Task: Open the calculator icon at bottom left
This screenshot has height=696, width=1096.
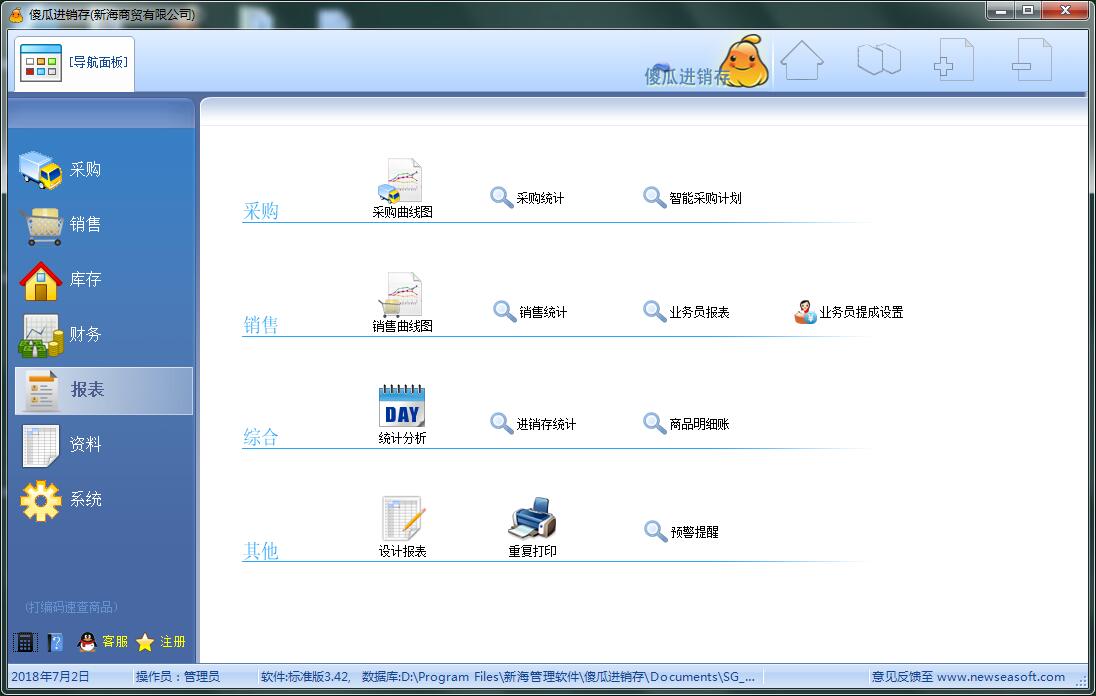Action: tap(25, 642)
